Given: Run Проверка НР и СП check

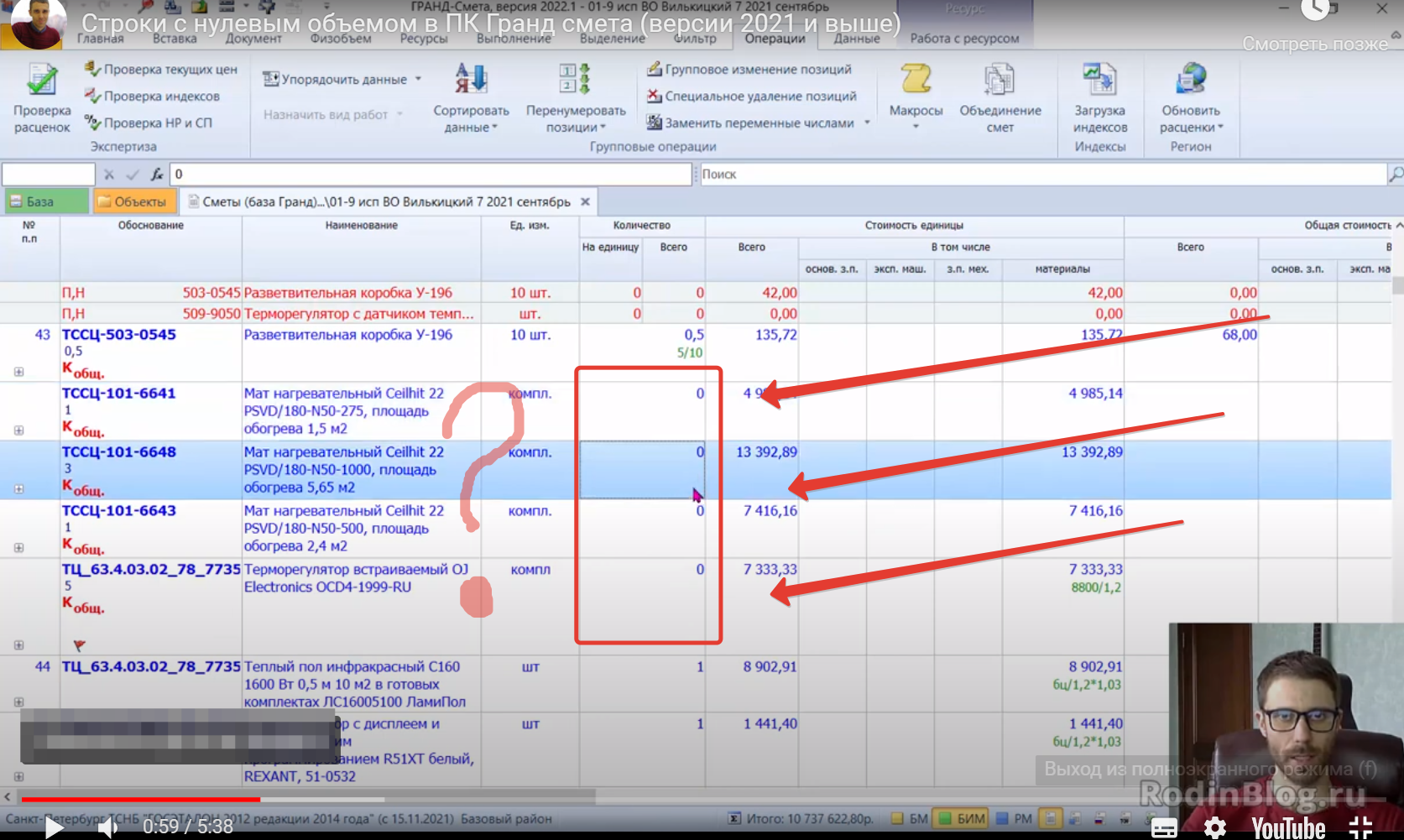Looking at the screenshot, I should click(x=149, y=123).
